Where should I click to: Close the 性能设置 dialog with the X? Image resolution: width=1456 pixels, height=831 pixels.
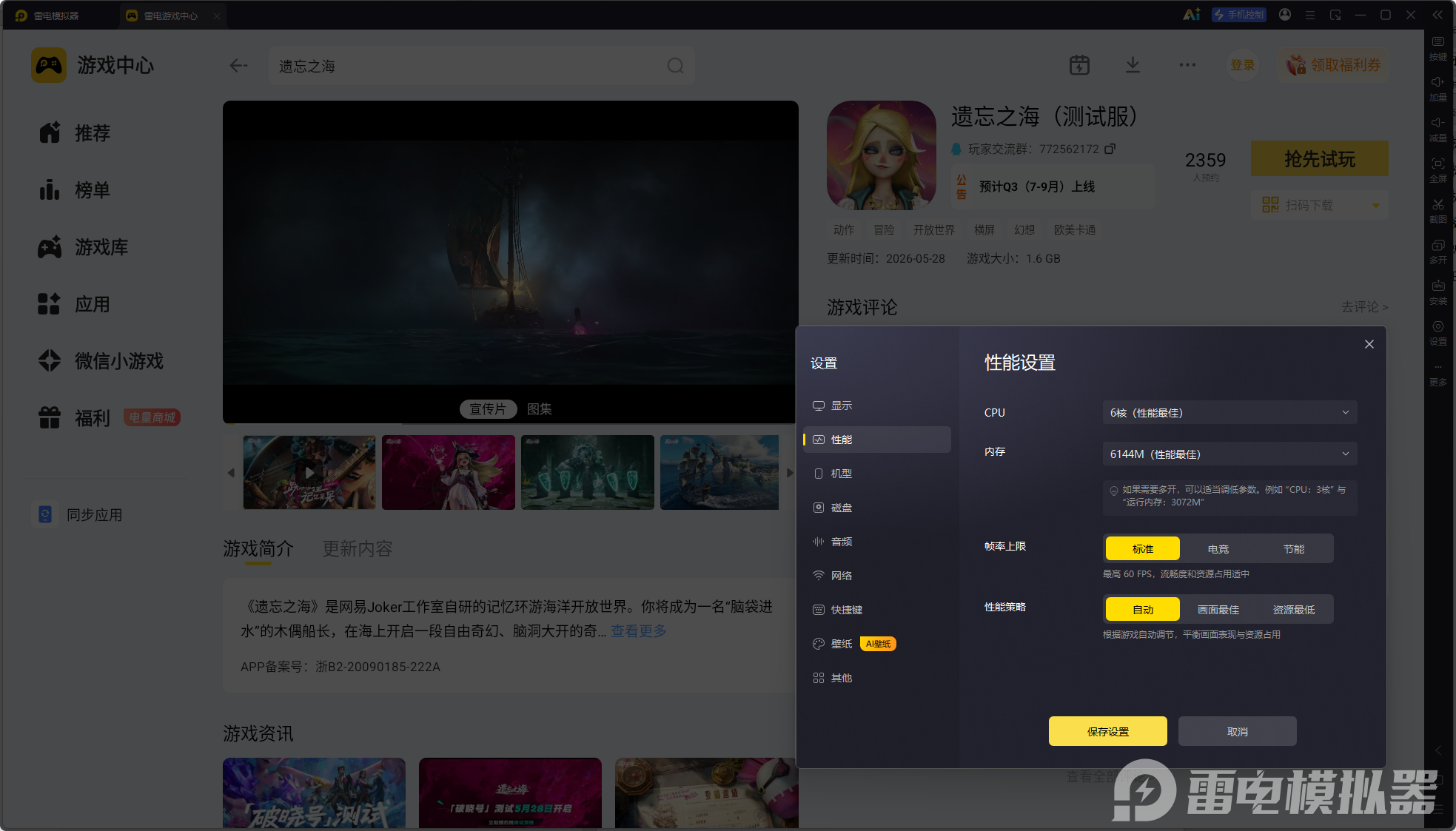click(x=1369, y=344)
